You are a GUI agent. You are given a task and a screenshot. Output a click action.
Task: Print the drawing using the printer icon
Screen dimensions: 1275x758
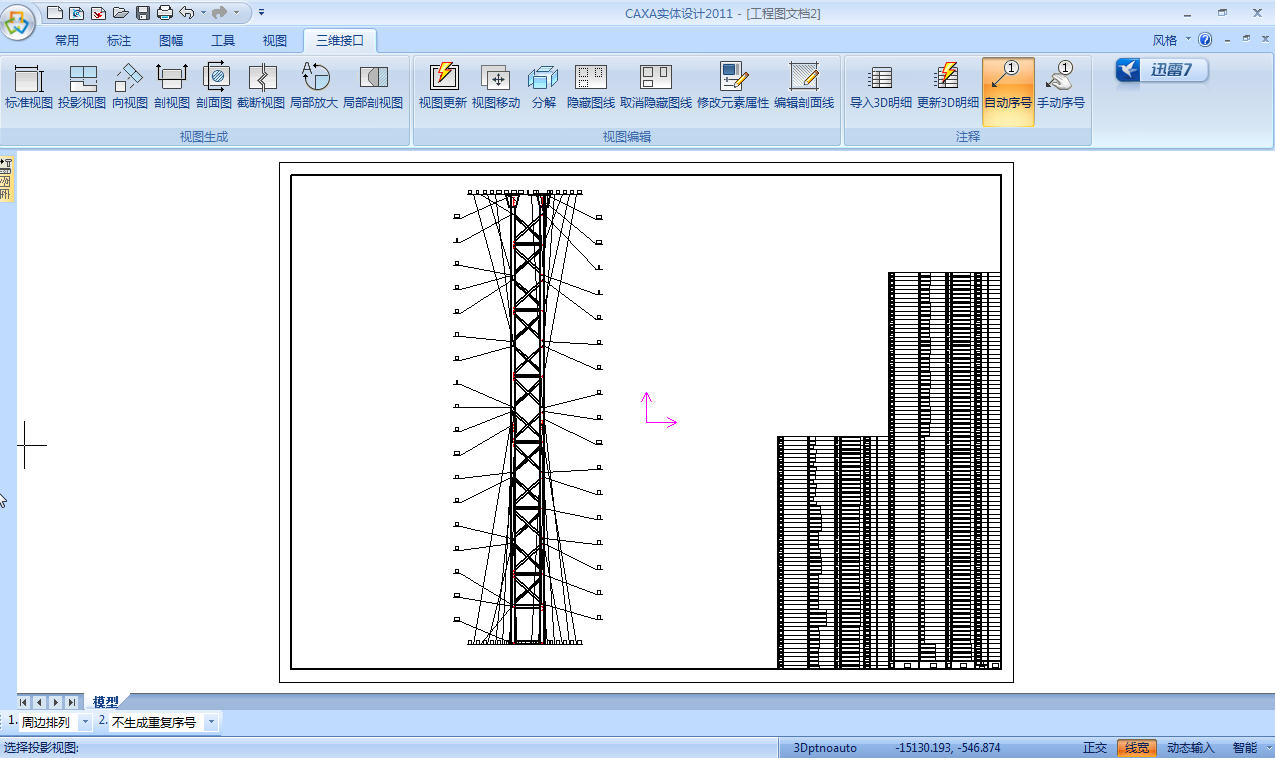pos(165,13)
